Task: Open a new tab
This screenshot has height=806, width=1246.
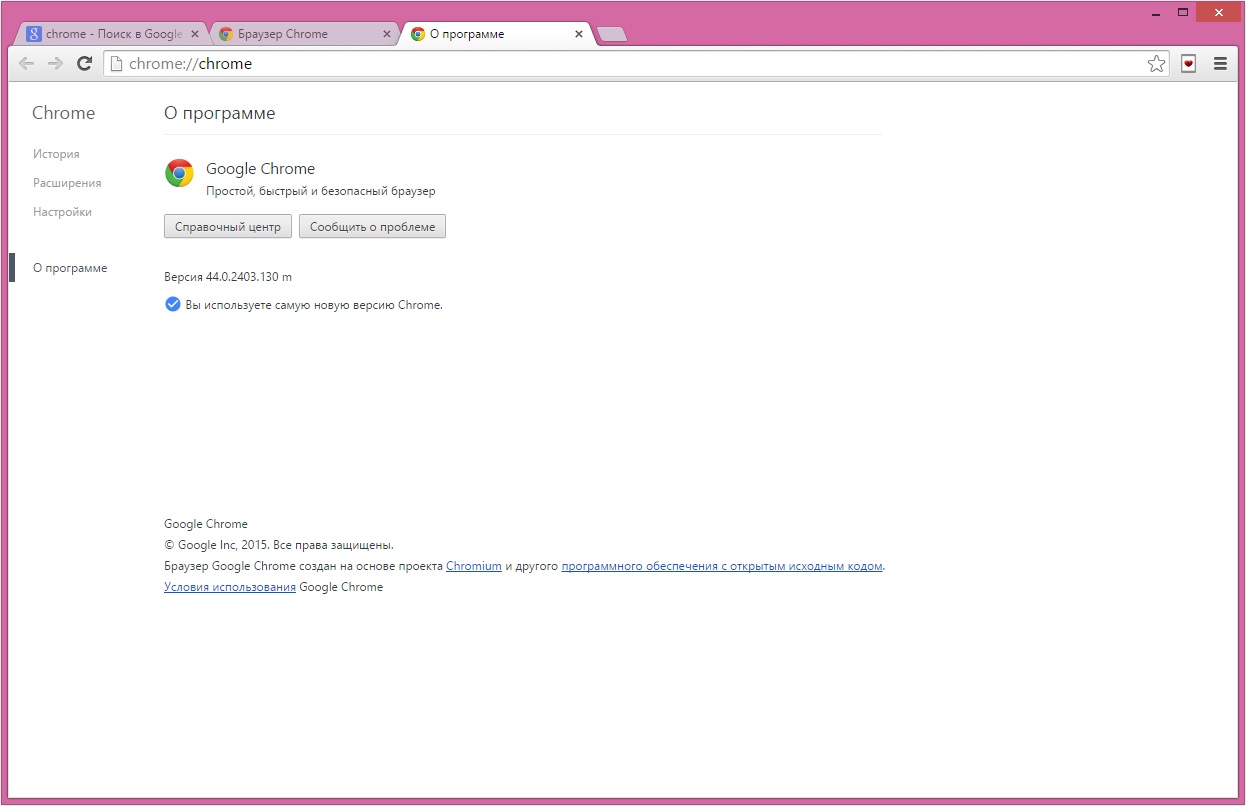Action: pos(612,35)
